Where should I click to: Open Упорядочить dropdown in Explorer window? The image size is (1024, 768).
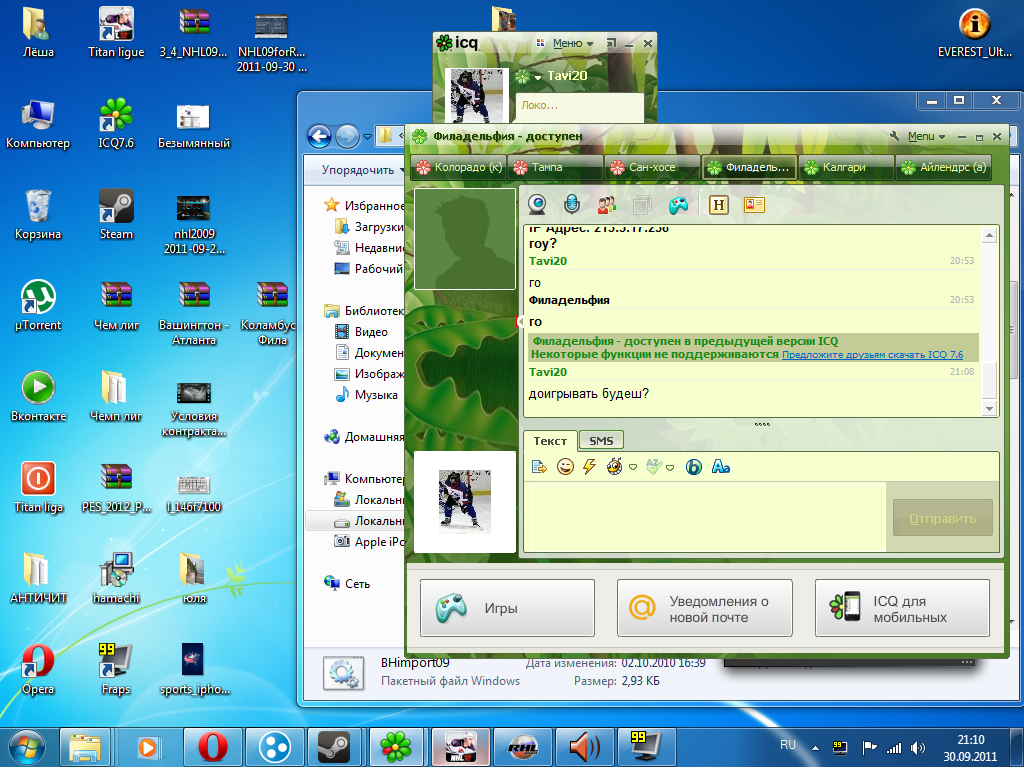click(361, 170)
